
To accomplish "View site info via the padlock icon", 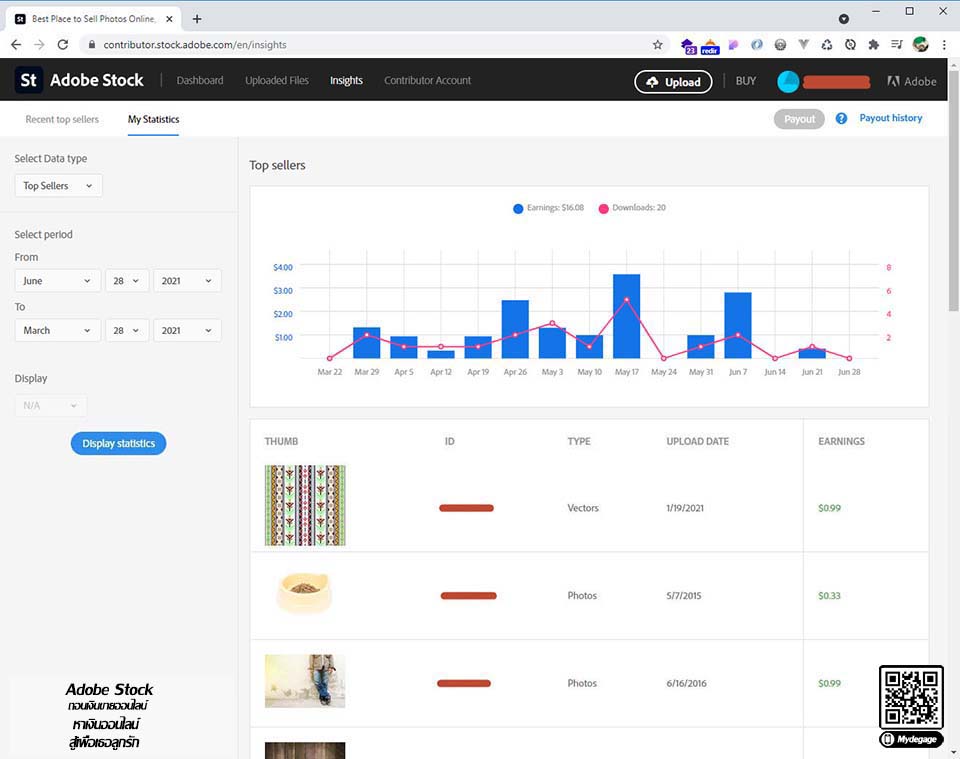I will [x=92, y=45].
